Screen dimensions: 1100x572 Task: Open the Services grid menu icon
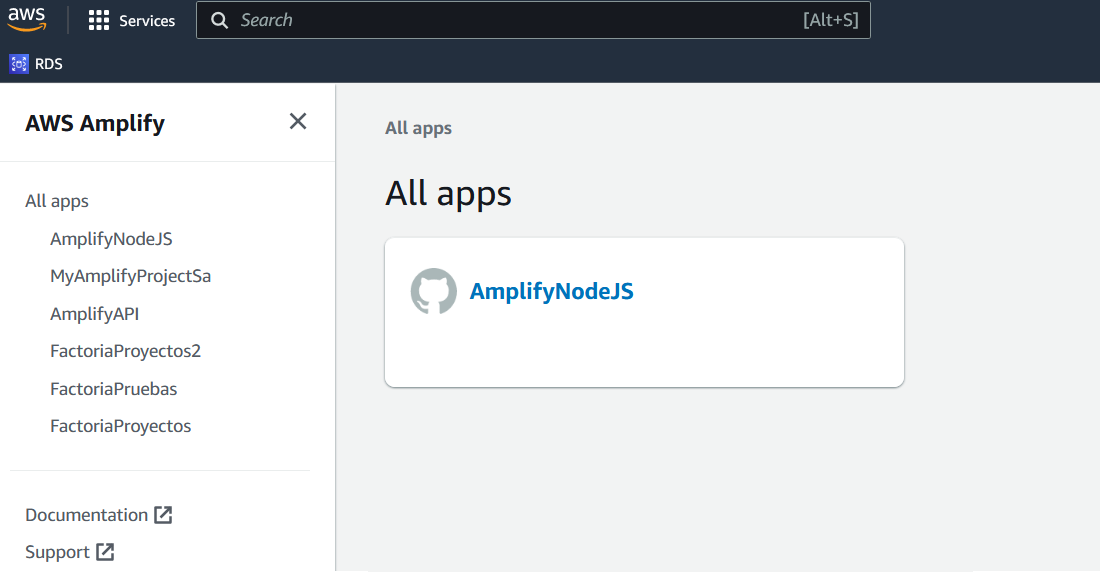tap(98, 20)
